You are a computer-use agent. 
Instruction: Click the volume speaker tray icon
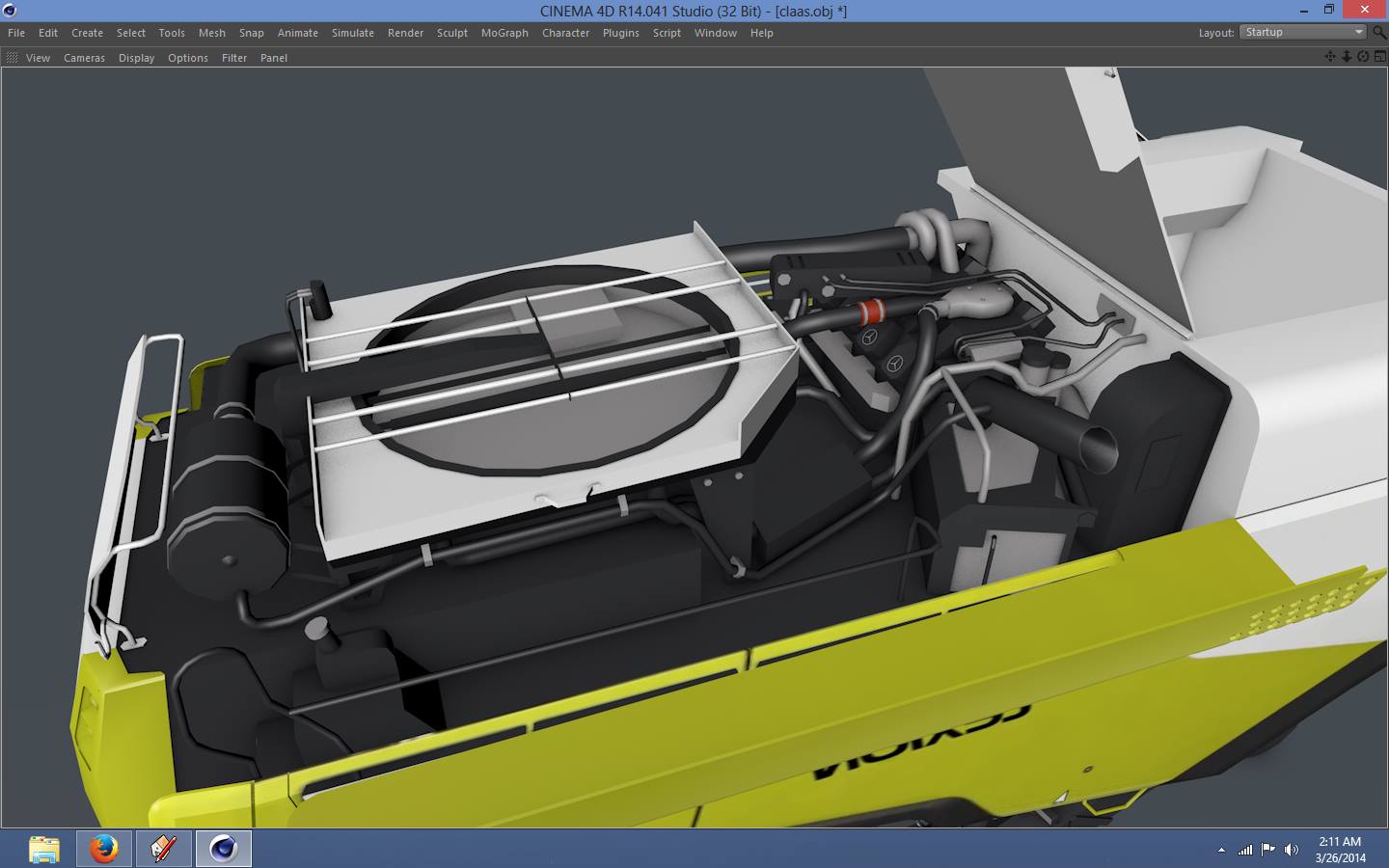[x=1292, y=850]
